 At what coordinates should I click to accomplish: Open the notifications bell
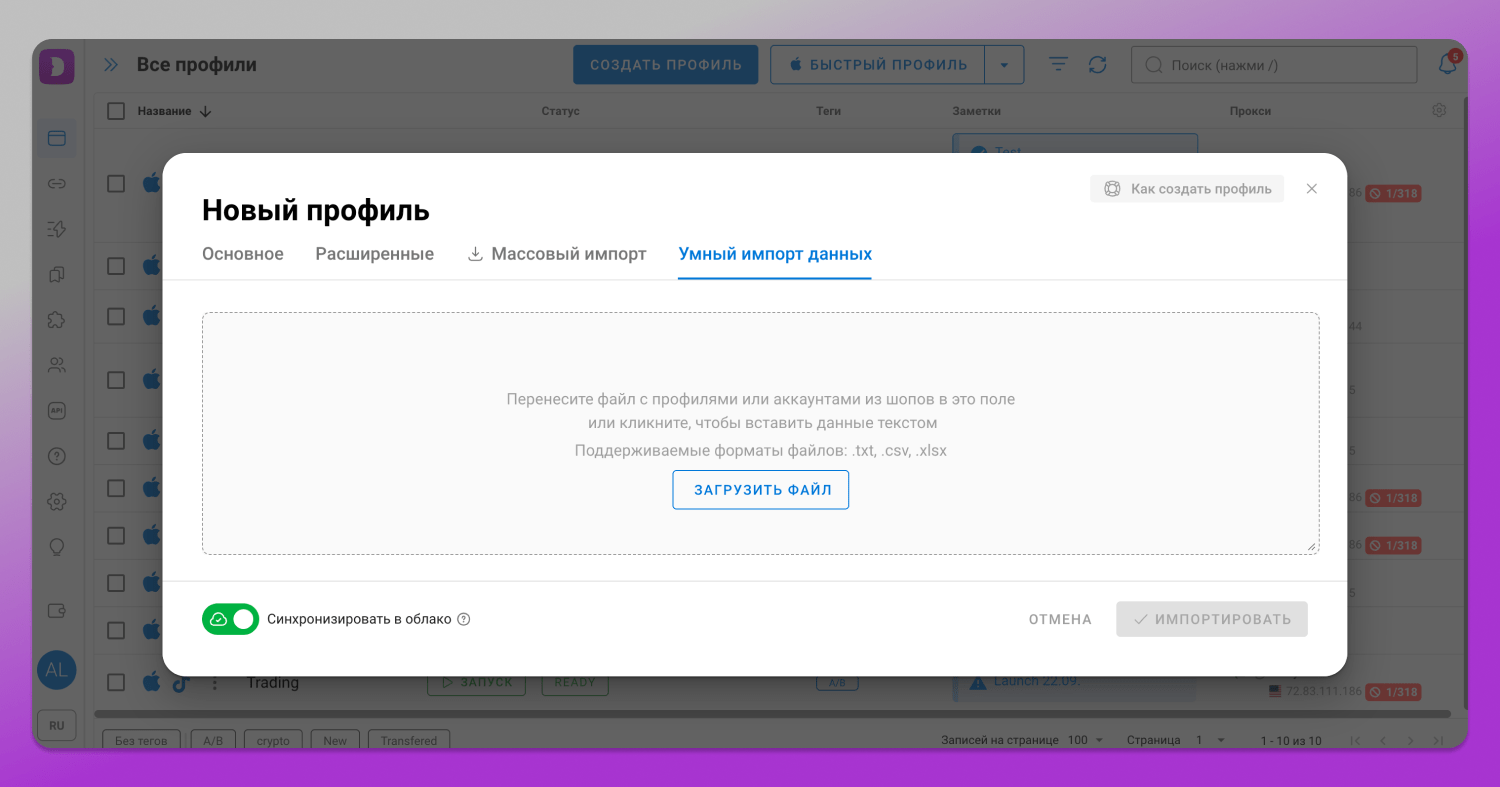pyautogui.click(x=1447, y=65)
